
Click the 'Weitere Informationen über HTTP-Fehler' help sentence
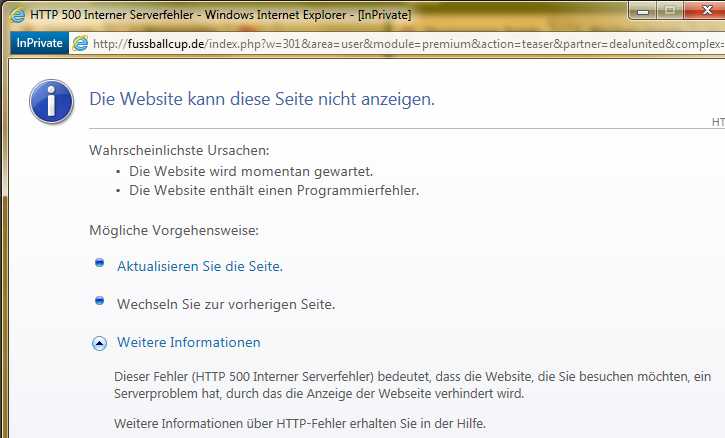tap(299, 423)
